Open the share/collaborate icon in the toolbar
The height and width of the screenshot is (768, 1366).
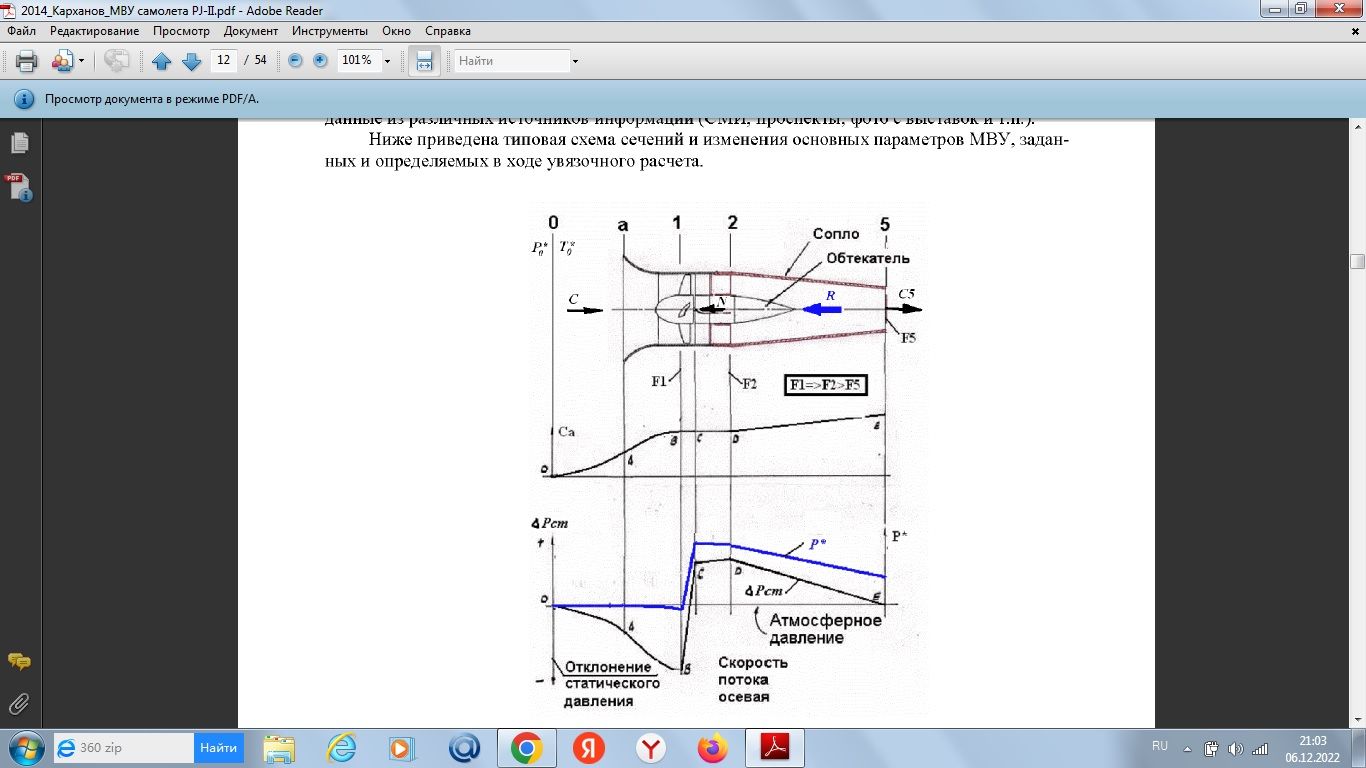click(x=62, y=61)
